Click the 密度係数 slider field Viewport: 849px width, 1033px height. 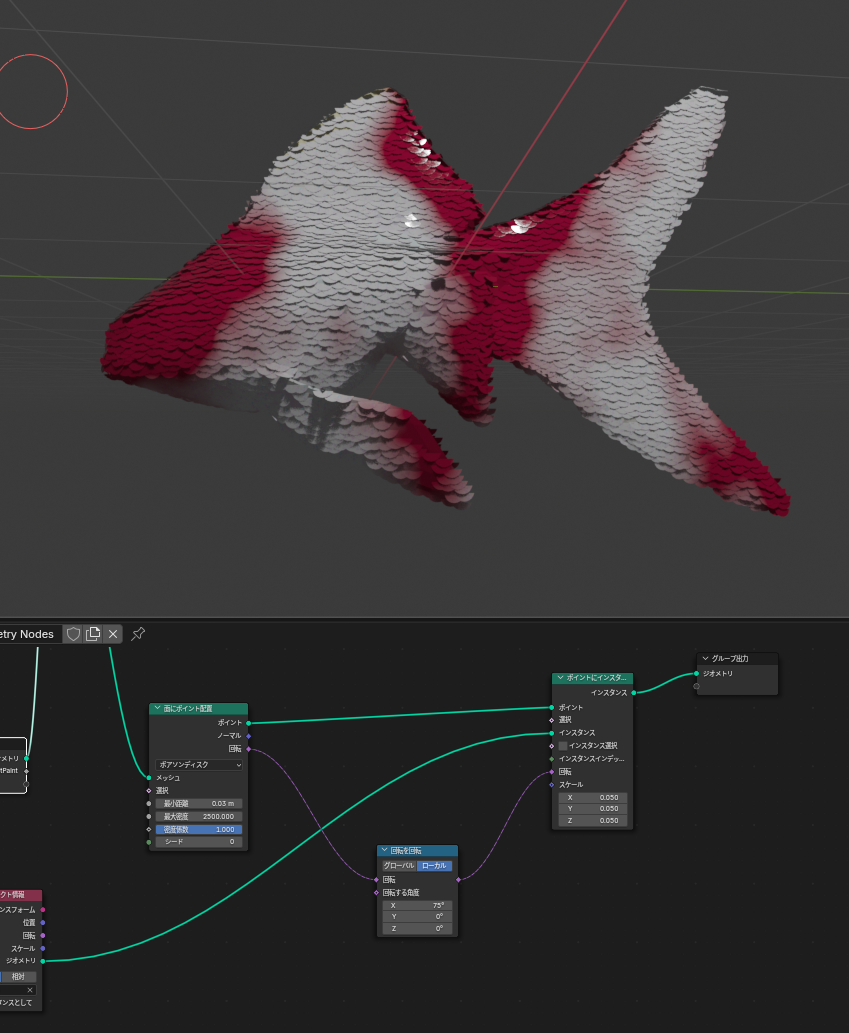coord(199,829)
